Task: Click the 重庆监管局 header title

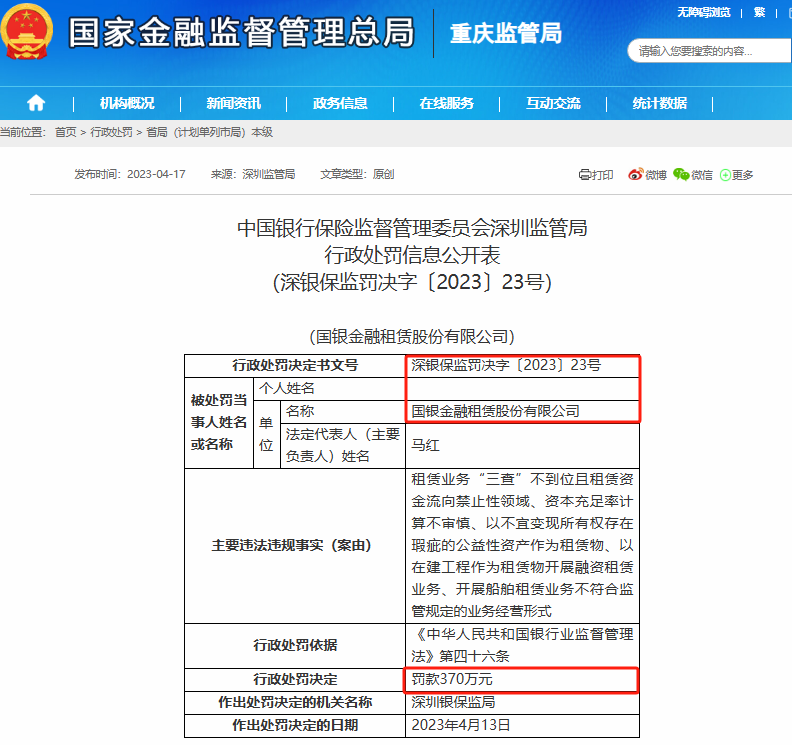Action: point(506,33)
